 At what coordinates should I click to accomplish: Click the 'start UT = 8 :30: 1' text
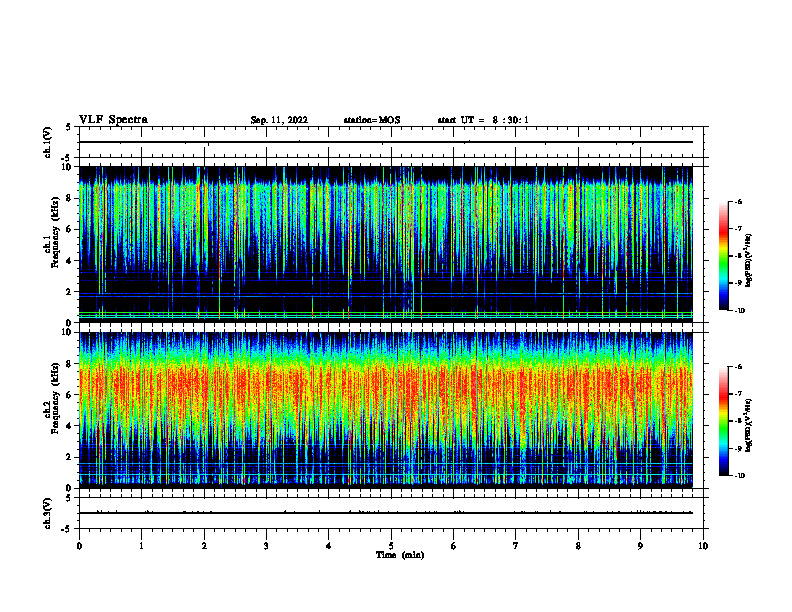483,120
